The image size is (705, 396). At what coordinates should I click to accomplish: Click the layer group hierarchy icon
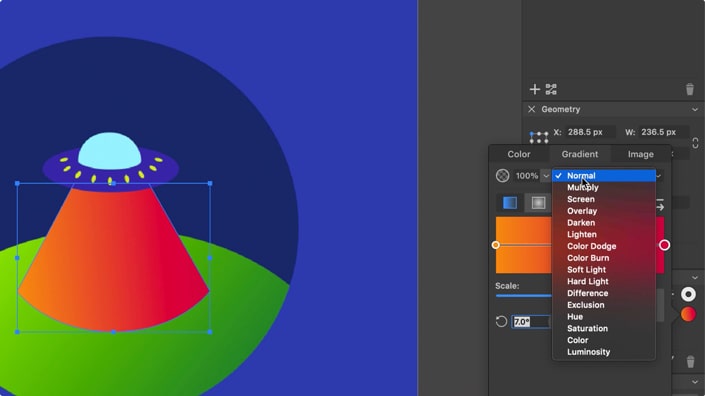(x=551, y=89)
